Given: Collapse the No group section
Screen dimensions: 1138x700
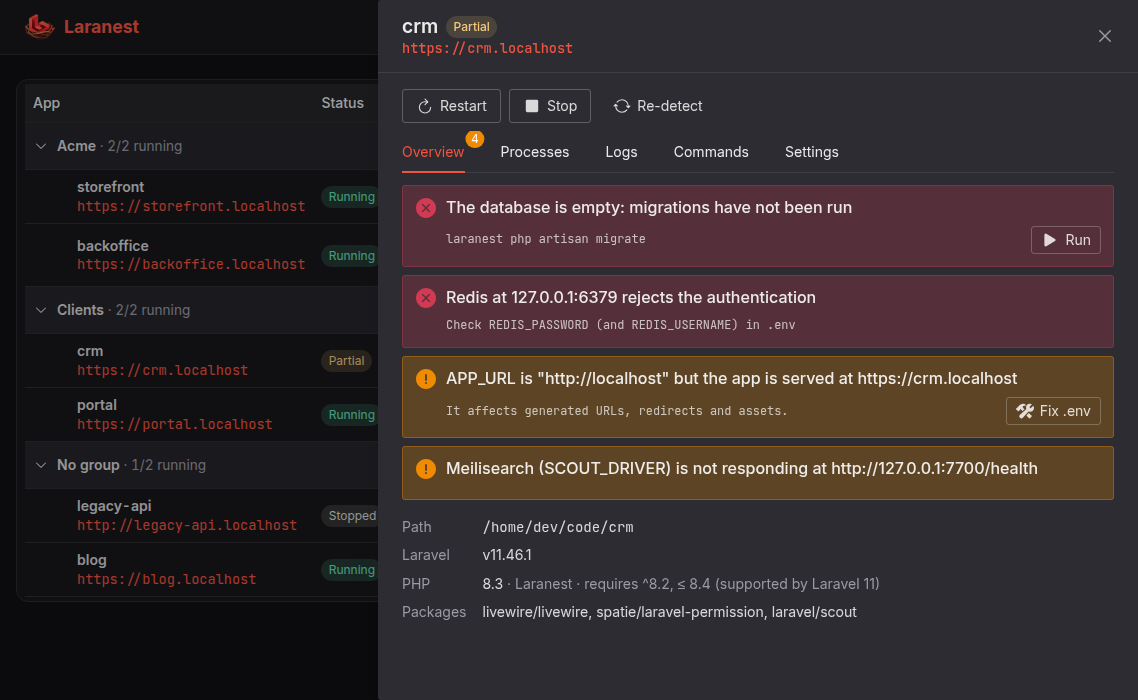Looking at the screenshot, I should (41, 465).
